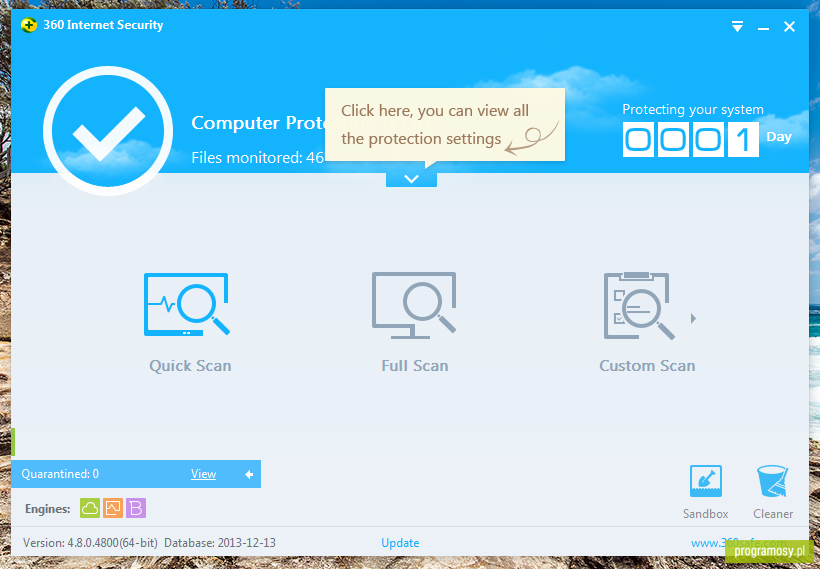Click the Quick Scan label
This screenshot has width=820, height=569.
coord(190,366)
